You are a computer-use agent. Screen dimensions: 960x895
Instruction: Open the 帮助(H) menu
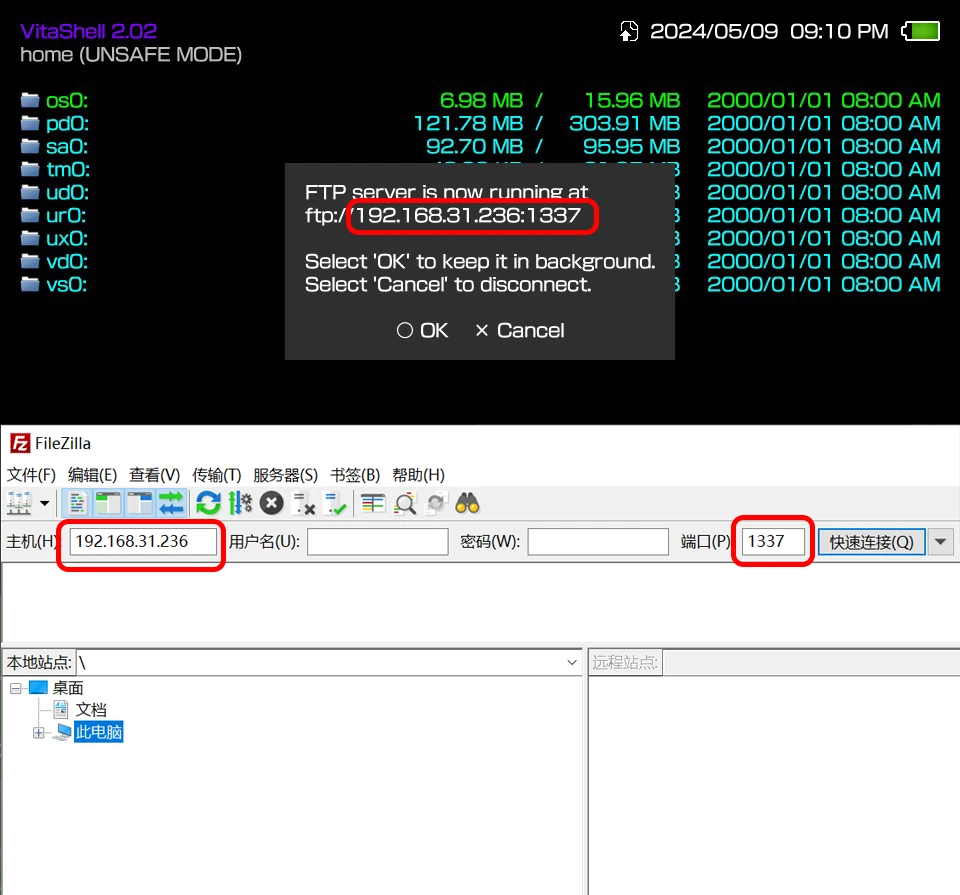[x=418, y=475]
